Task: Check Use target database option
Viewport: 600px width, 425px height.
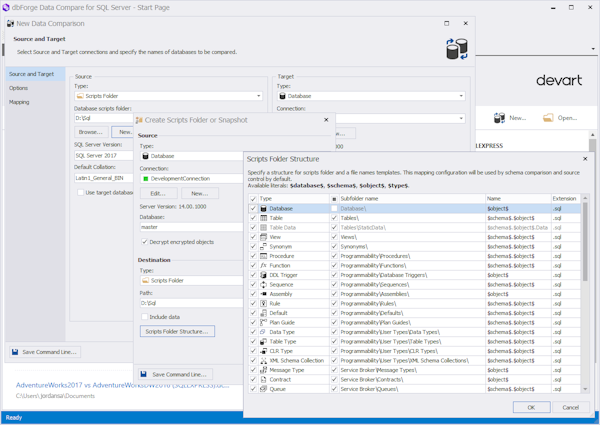Action: coord(80,192)
